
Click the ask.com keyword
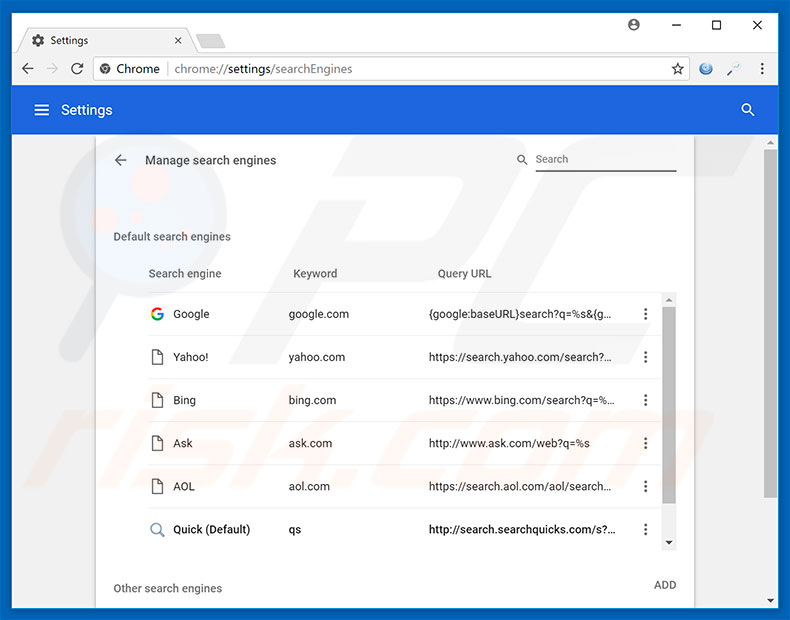pyautogui.click(x=310, y=443)
